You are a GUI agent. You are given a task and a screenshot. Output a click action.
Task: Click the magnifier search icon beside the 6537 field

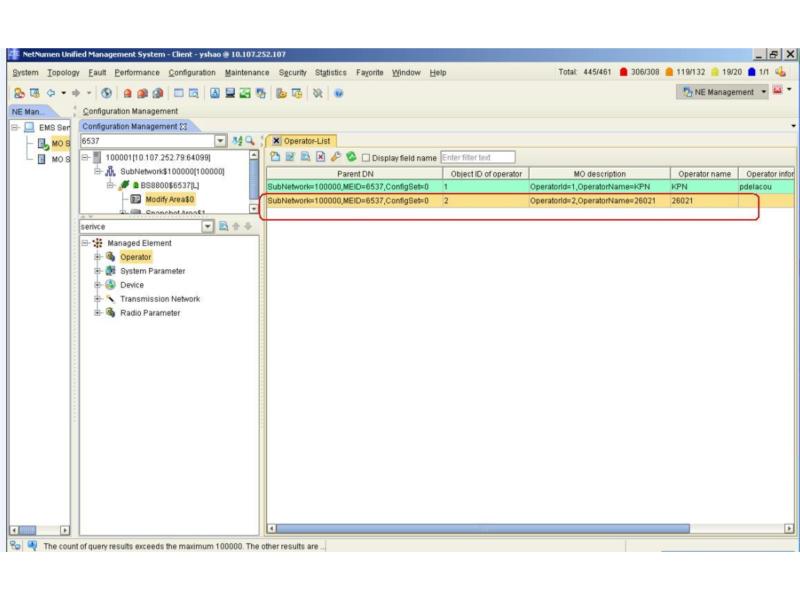(249, 140)
